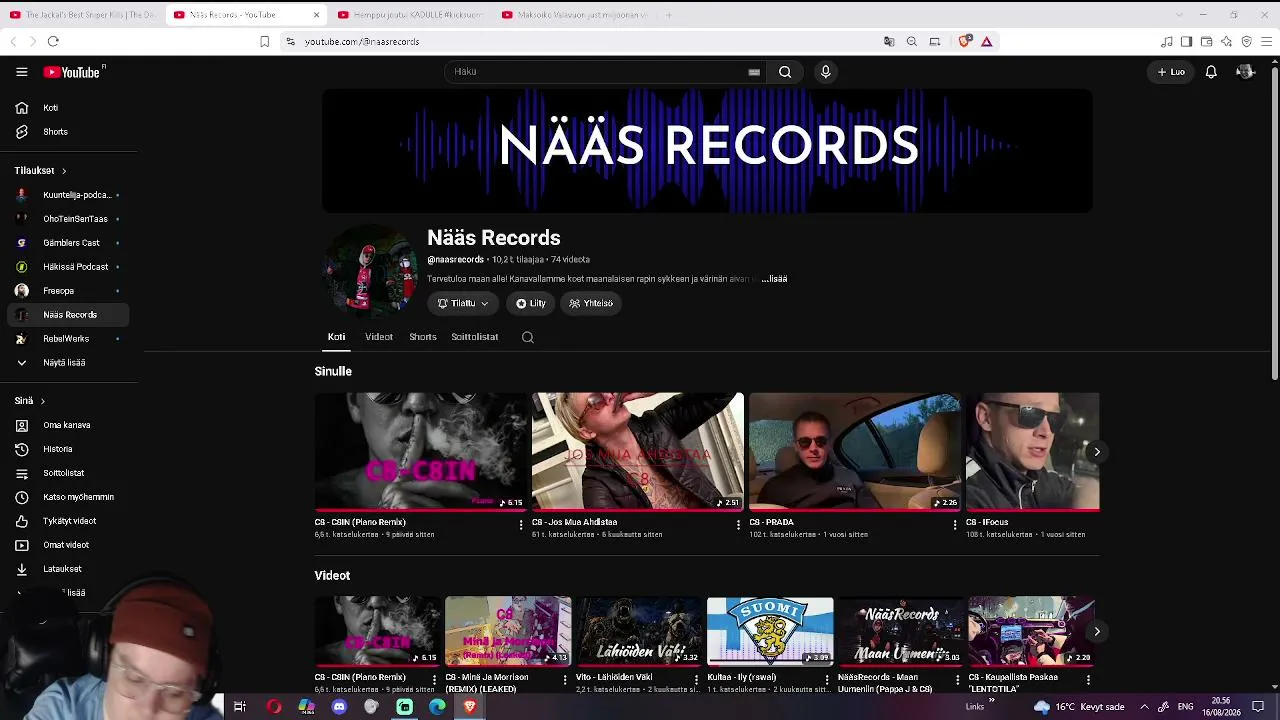Open the Brave VPN shield icon
Image resolution: width=1280 pixels, height=720 pixels.
click(x=1246, y=41)
